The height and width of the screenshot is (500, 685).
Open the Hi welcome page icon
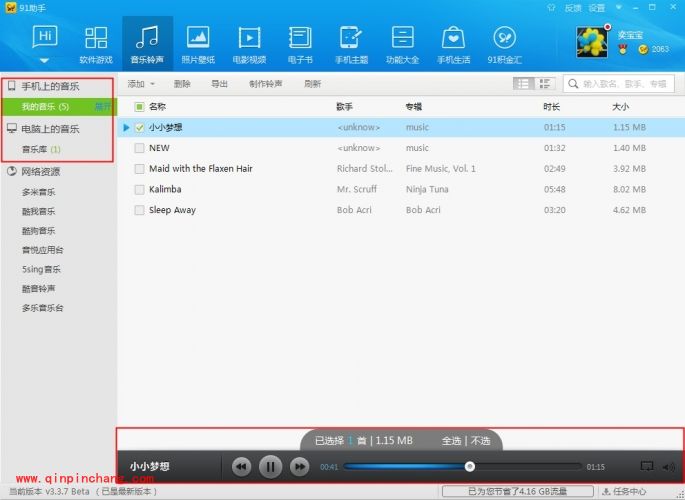(x=45, y=37)
